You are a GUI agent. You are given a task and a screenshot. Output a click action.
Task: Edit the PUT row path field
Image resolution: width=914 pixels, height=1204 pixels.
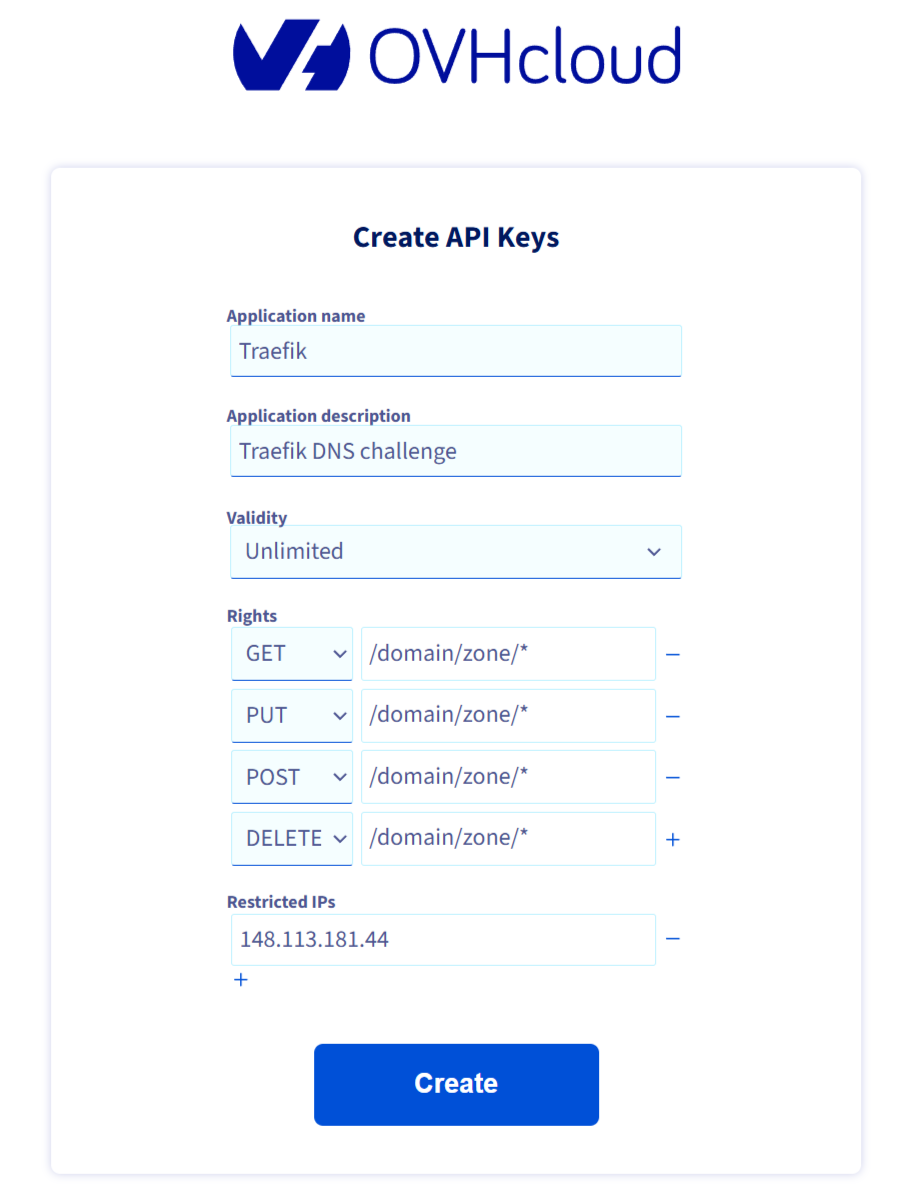[508, 715]
